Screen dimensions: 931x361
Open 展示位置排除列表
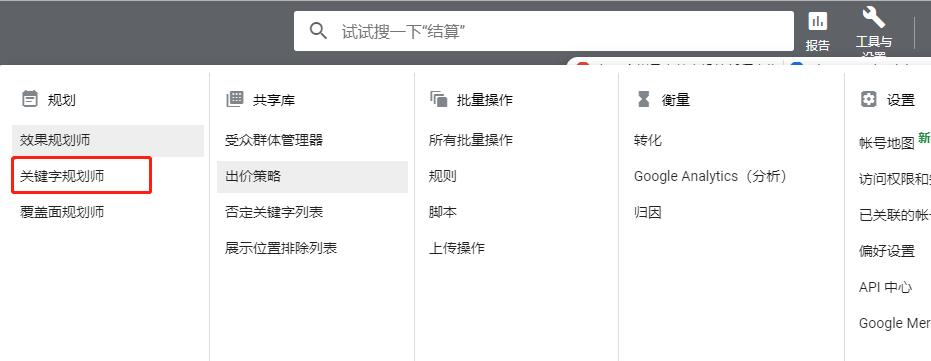281,248
